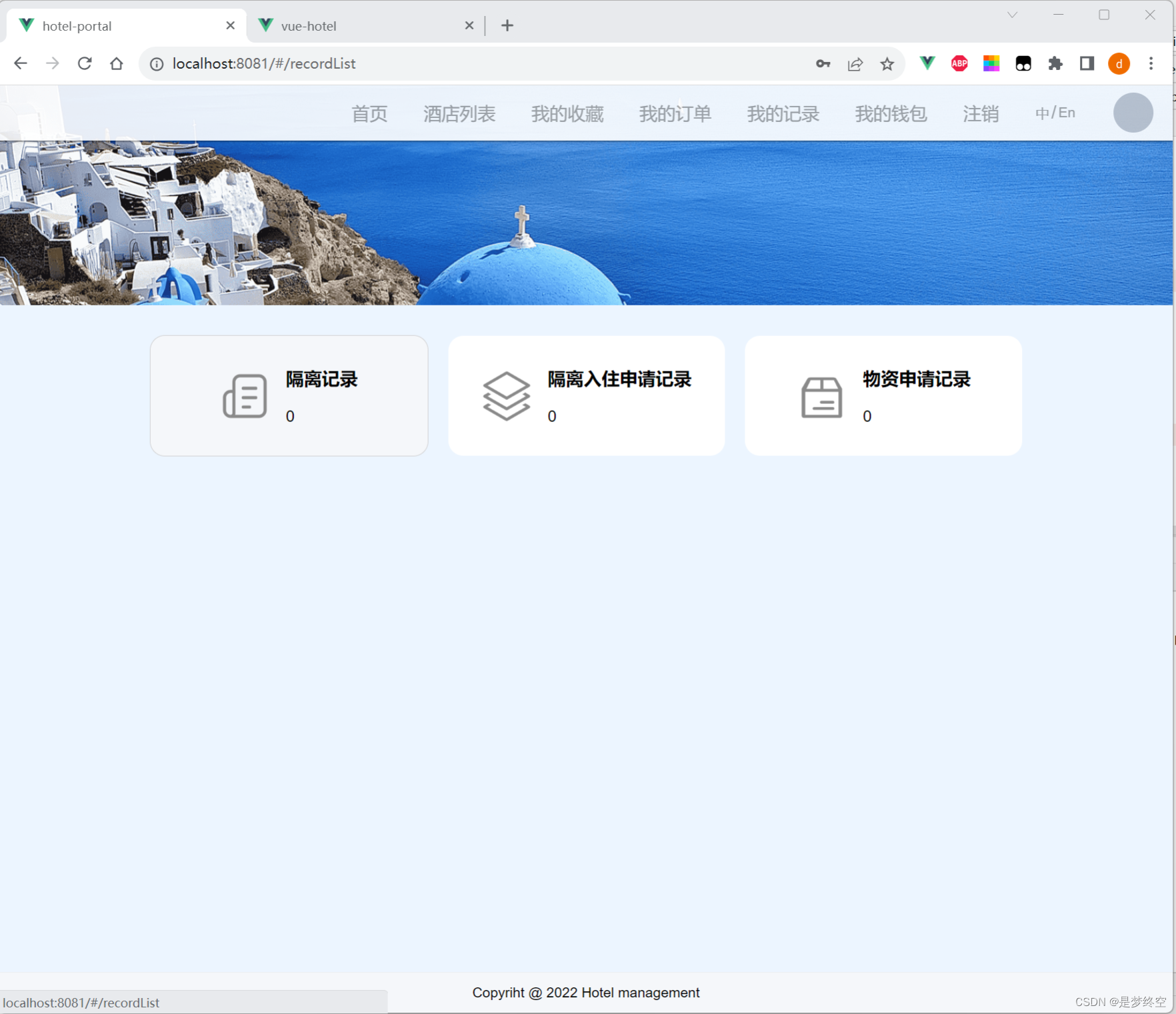Expand the tab search chevron
1176x1014 pixels.
click(x=1012, y=15)
